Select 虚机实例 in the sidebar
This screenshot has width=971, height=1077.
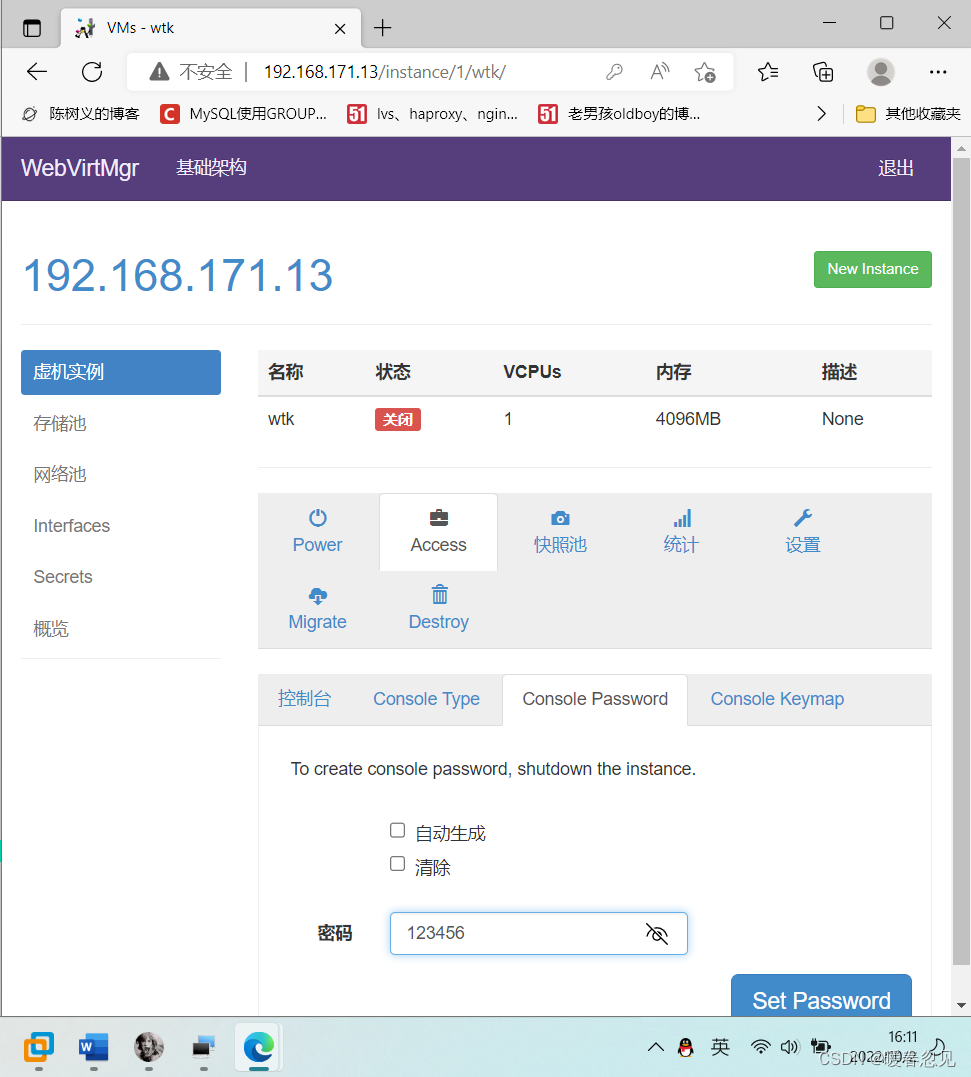pos(121,372)
